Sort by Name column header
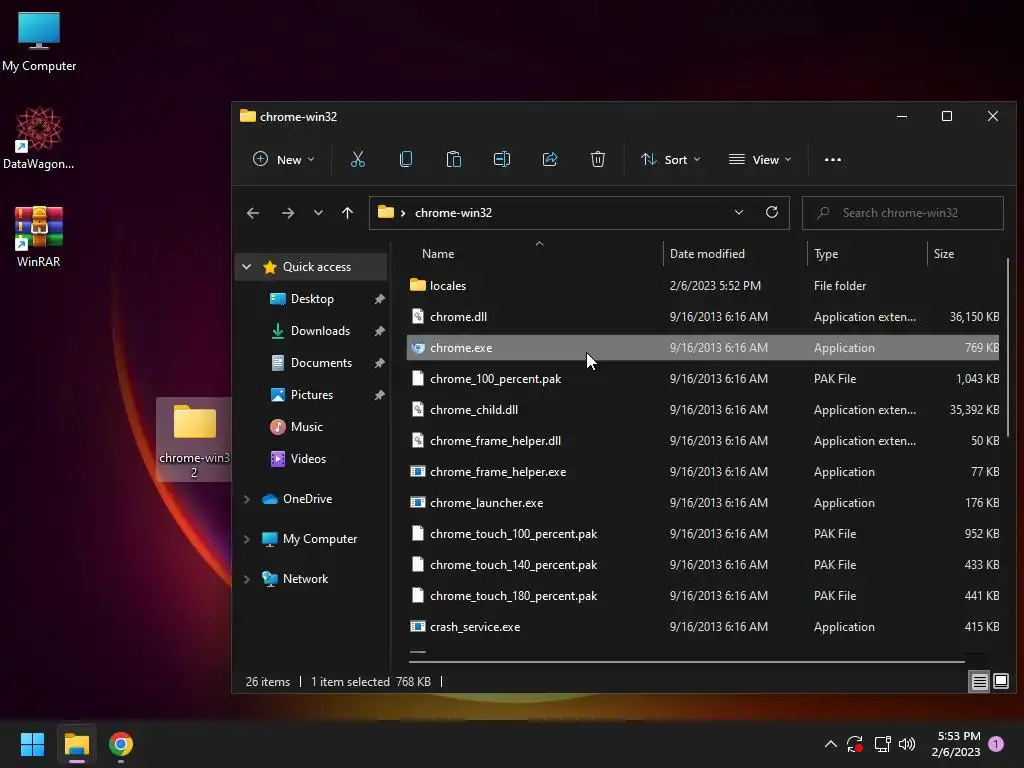 tap(438, 253)
